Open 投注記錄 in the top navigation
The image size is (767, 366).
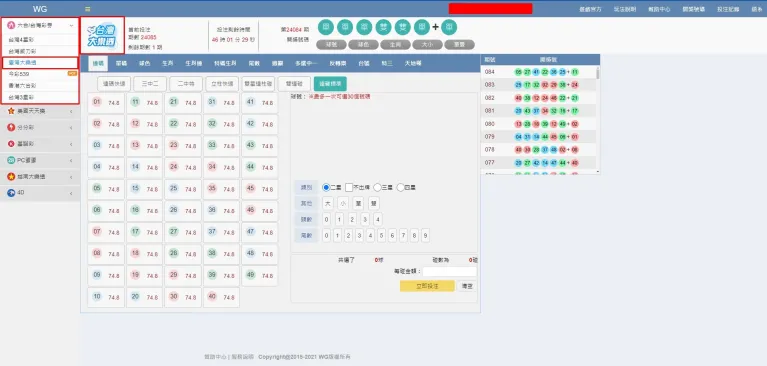(728, 9)
